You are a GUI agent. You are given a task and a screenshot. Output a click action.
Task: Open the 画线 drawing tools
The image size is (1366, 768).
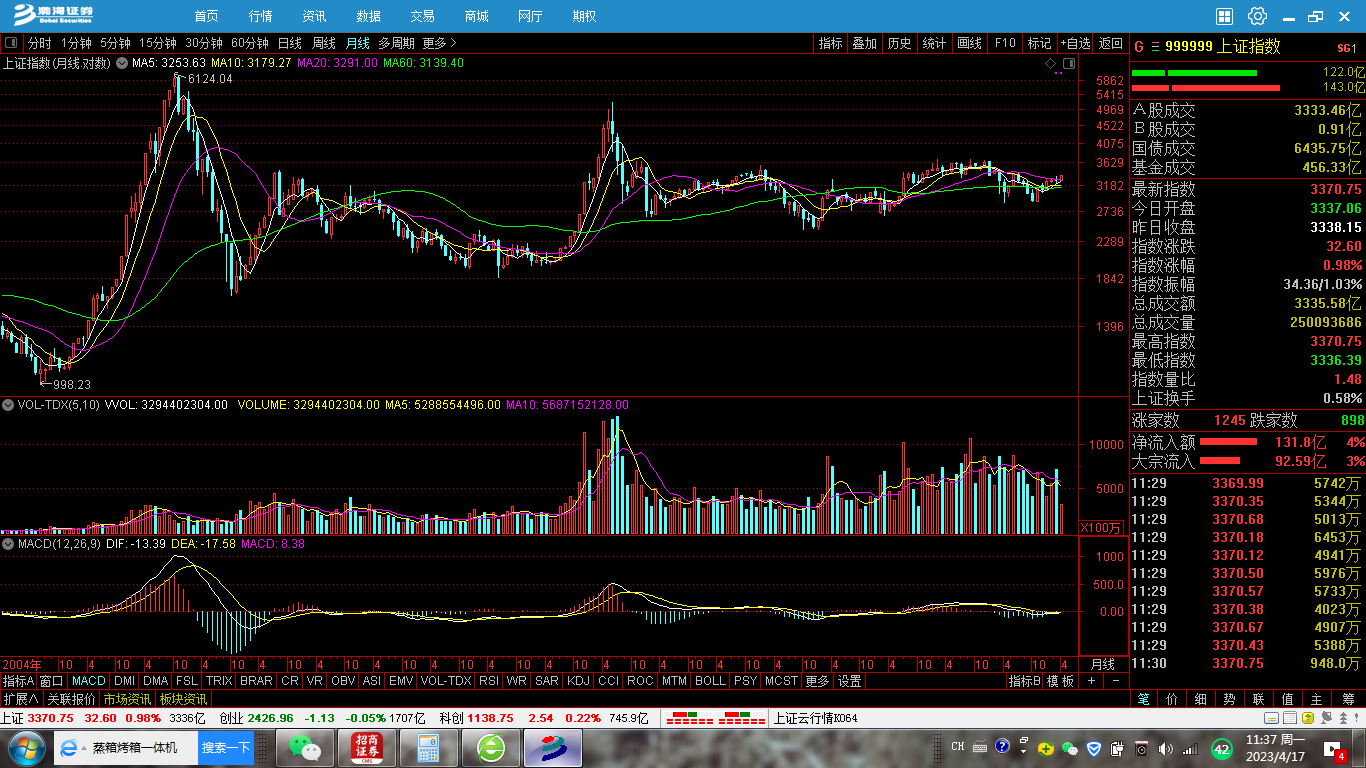click(970, 43)
